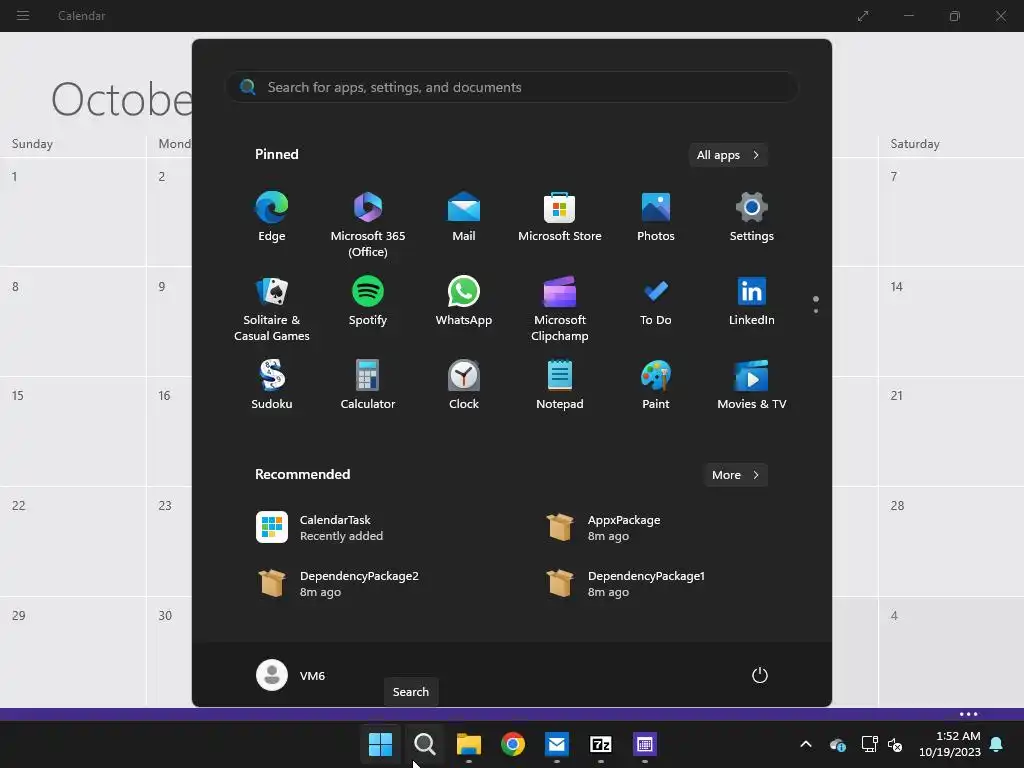
Task: Select day 28 in Calendar window
Action: 951,541
